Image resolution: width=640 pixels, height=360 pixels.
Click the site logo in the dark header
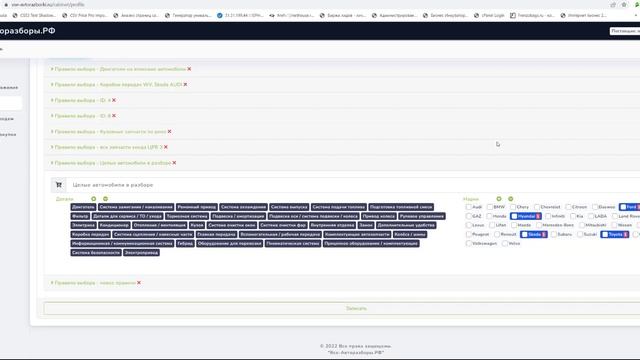[28, 31]
